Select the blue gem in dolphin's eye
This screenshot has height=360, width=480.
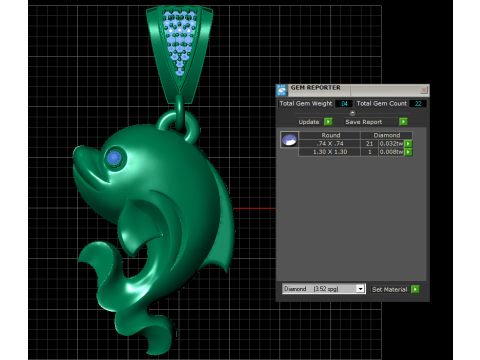(115, 157)
